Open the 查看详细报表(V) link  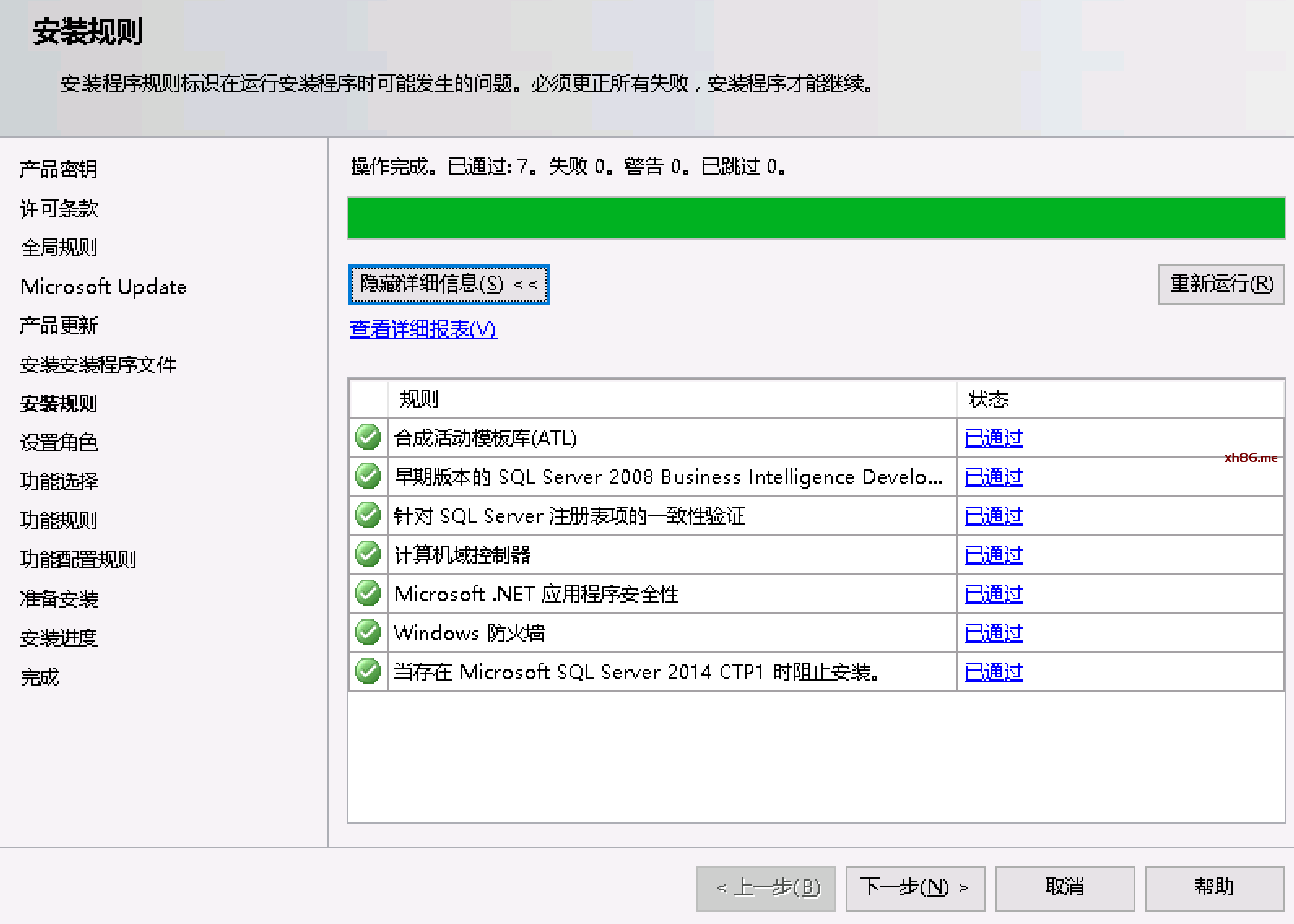click(x=423, y=329)
